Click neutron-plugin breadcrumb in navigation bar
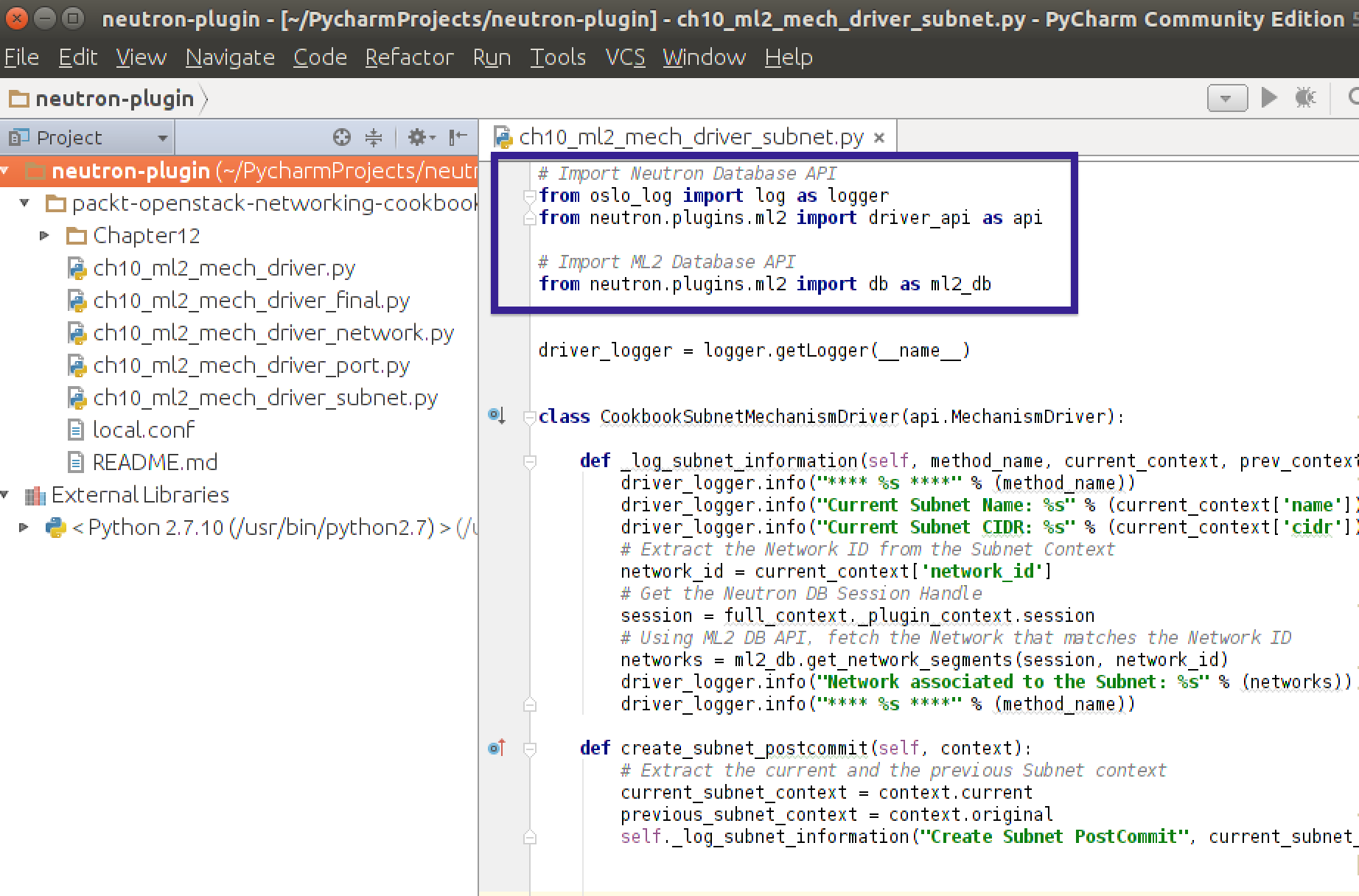1359x896 pixels. coord(114,98)
